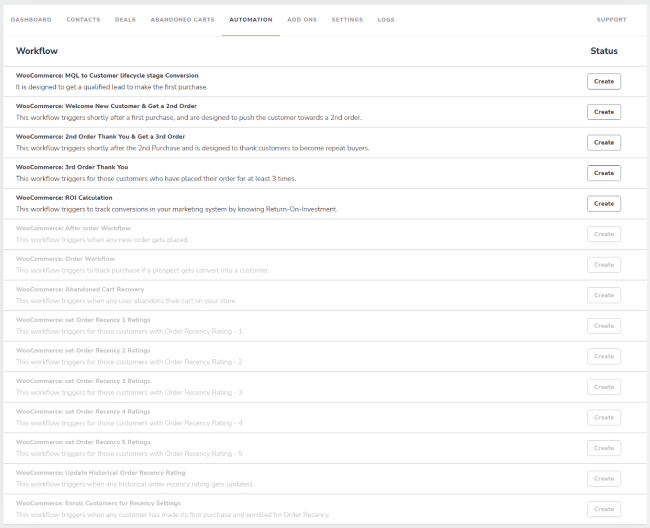Select 'WooCommerce: After order Workflow' title
Image resolution: width=650 pixels, height=528 pixels.
click(73, 228)
